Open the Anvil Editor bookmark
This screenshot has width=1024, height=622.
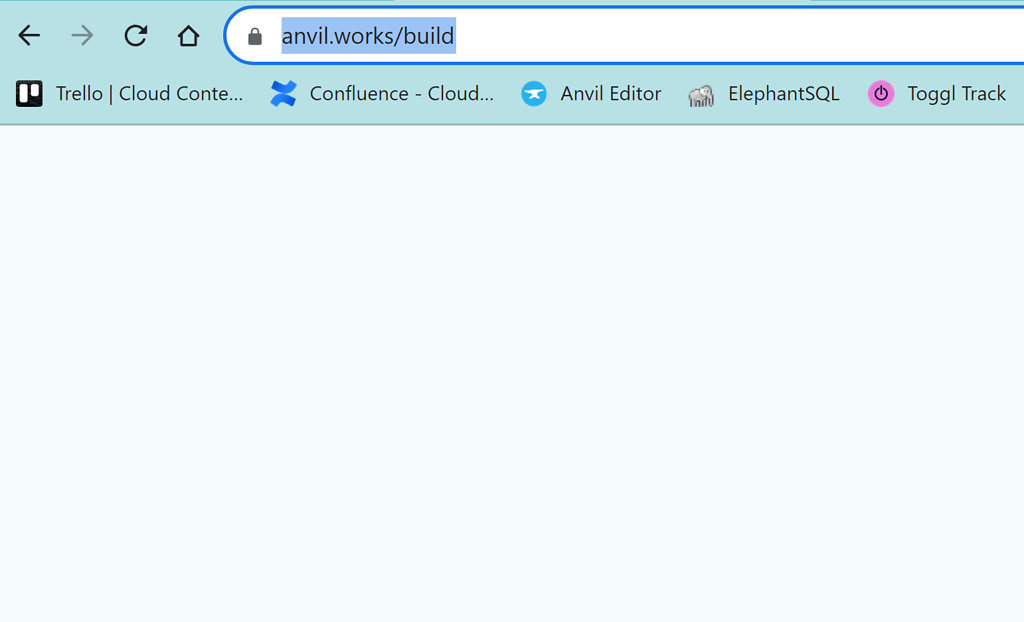click(610, 93)
